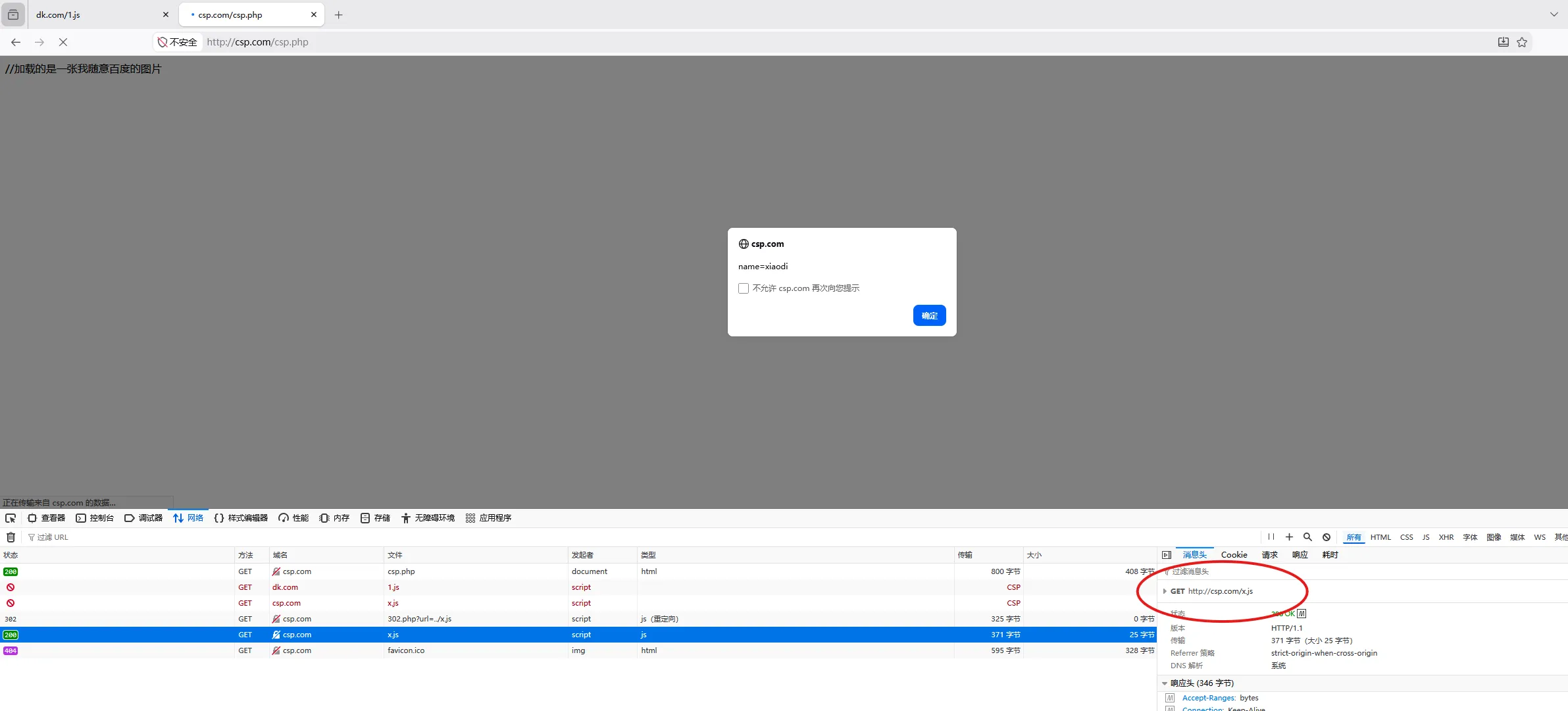Select the csp.php document request row

tap(578, 571)
